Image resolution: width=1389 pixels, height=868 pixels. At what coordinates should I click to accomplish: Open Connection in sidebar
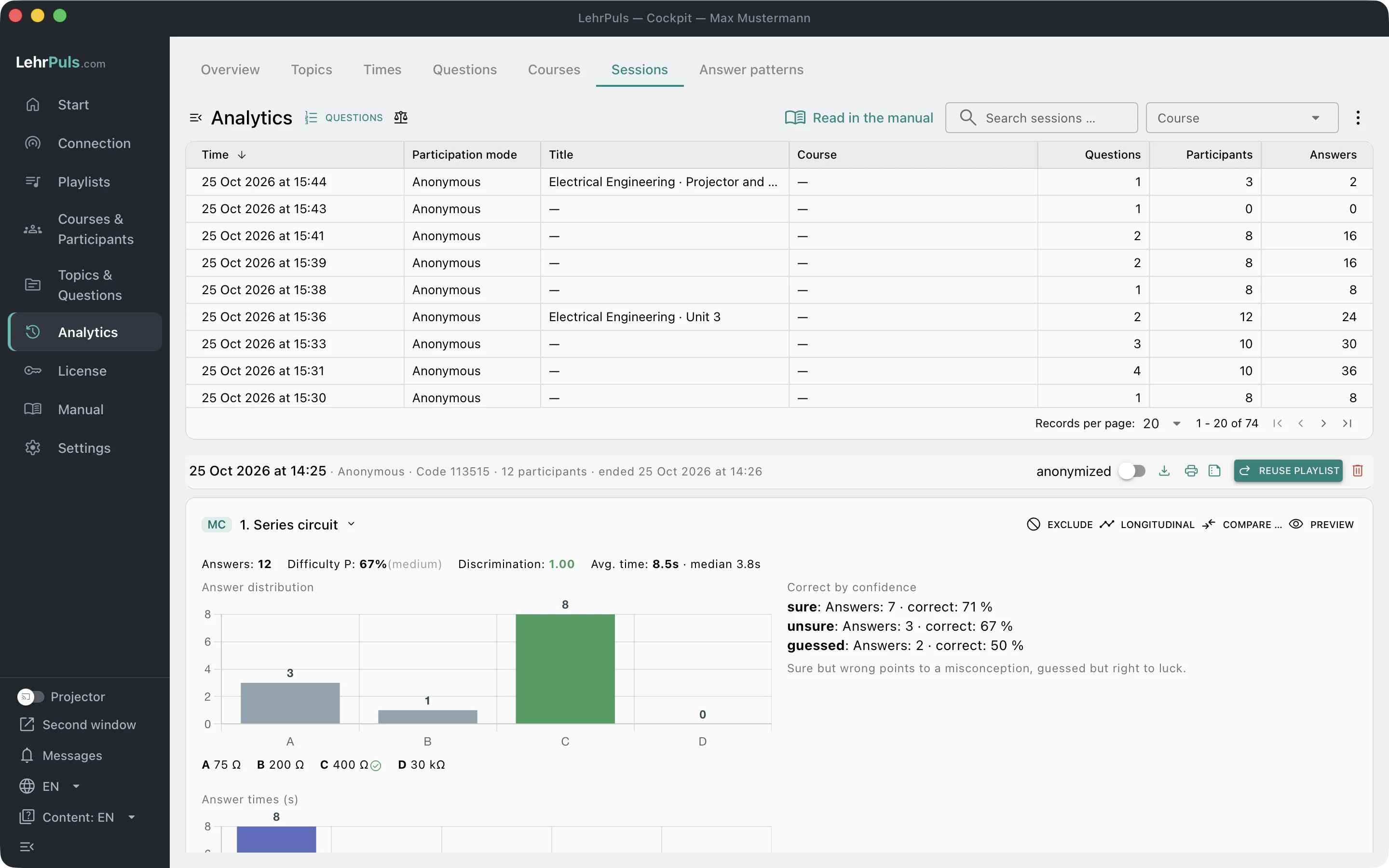[x=85, y=143]
